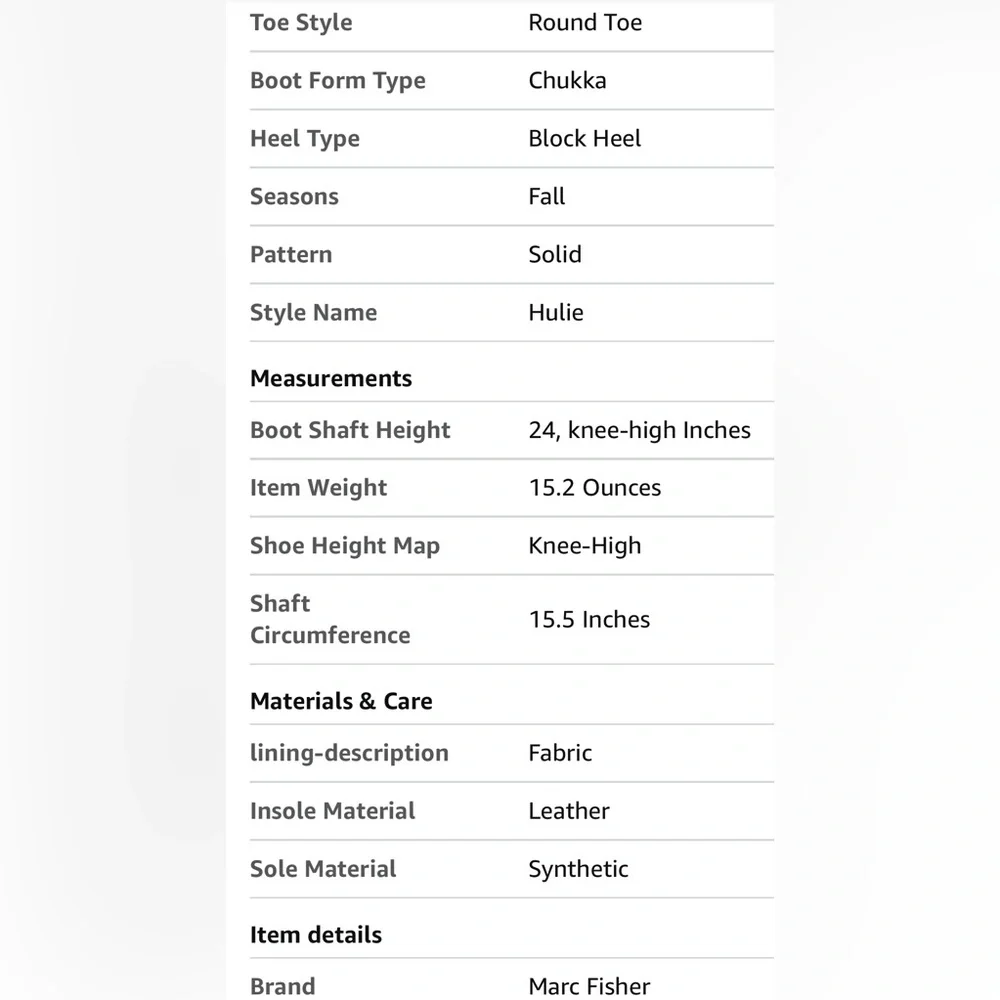Select the Round Toe value text
The width and height of the screenshot is (1000, 1000).
[x=585, y=22]
